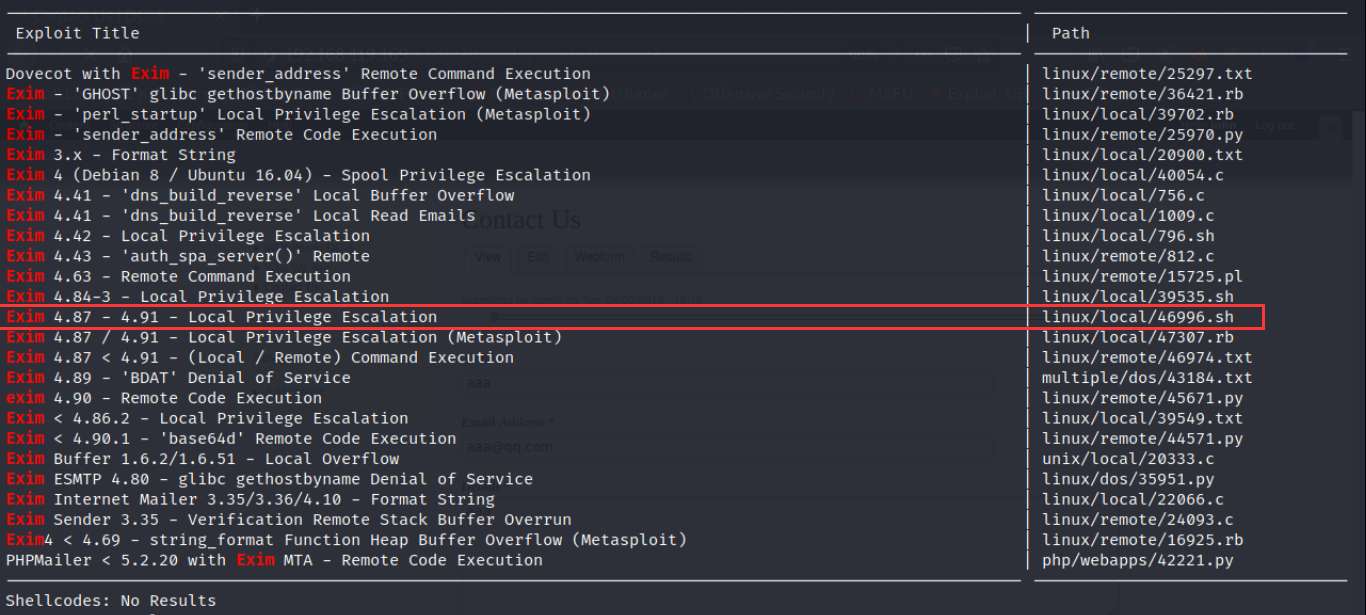This screenshot has width=1366, height=615.
Task: Click path linux/remote/25970.py
Action: click(1143, 135)
